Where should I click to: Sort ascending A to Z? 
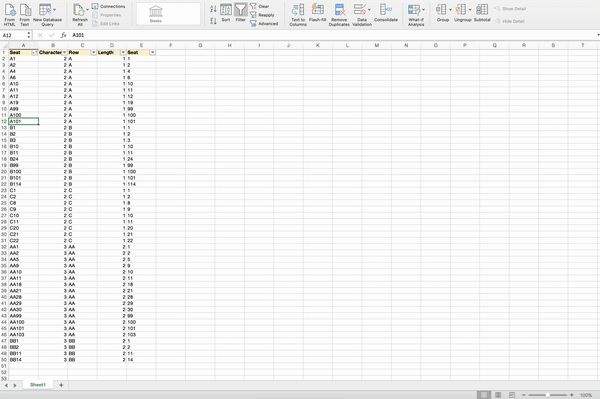tap(213, 8)
